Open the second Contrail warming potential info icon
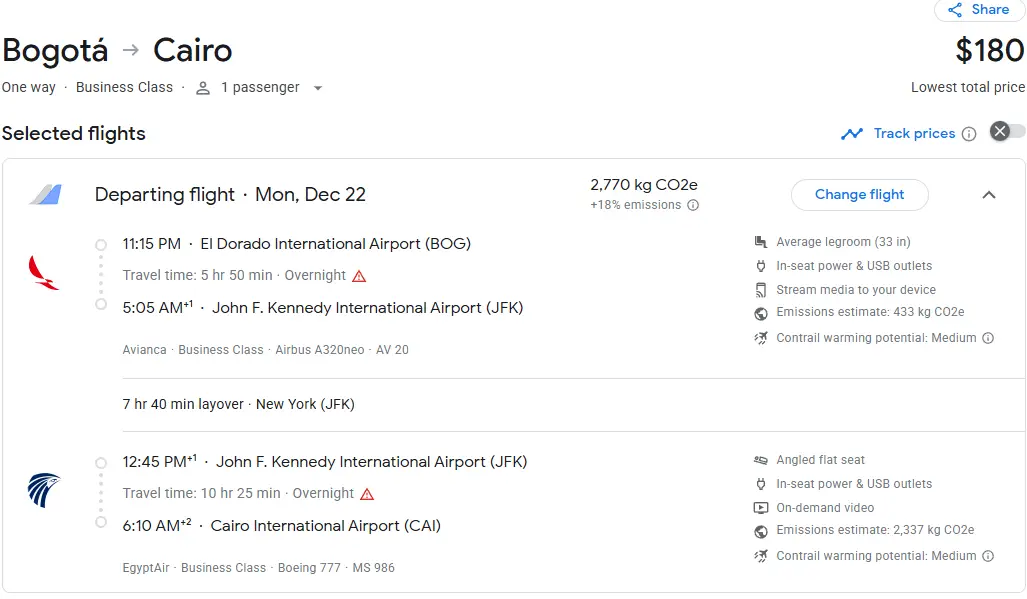1027x599 pixels. click(x=988, y=556)
